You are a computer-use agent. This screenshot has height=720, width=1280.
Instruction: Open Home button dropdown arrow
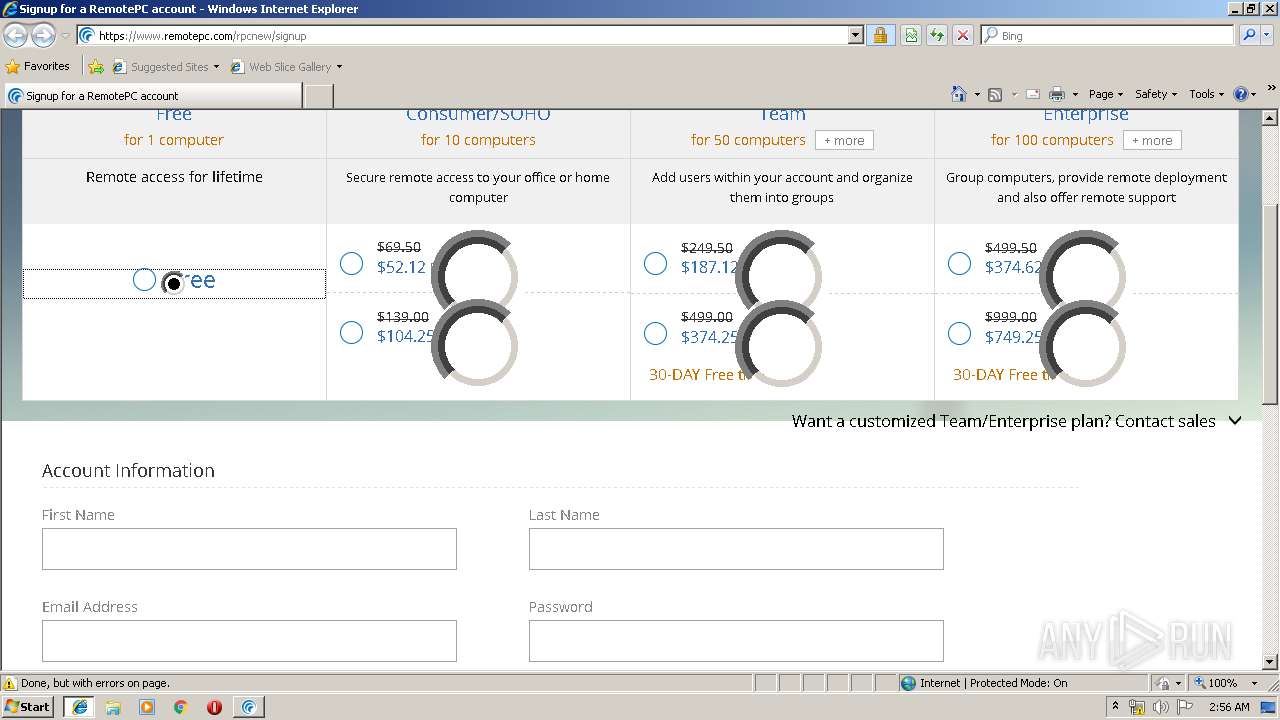[x=977, y=94]
